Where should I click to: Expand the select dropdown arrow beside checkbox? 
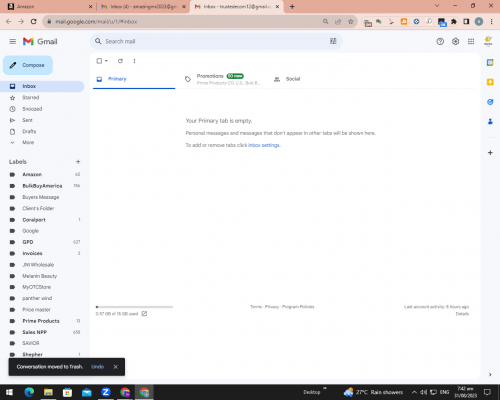106,61
